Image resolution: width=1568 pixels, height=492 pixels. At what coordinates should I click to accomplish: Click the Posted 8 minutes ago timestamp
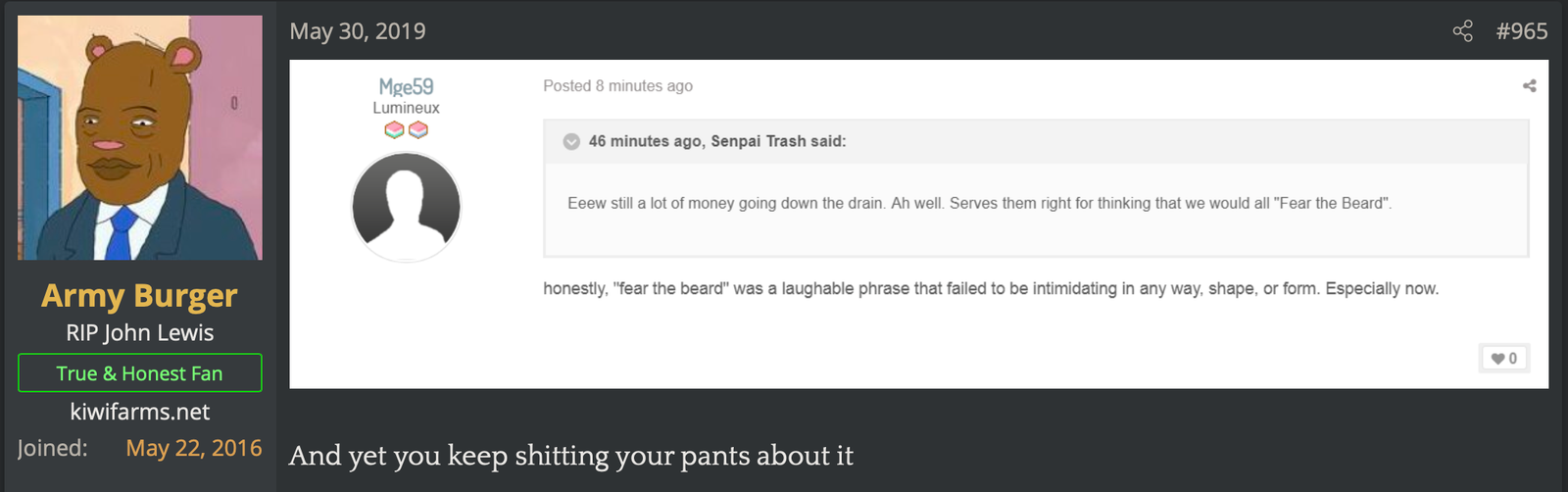click(x=618, y=86)
